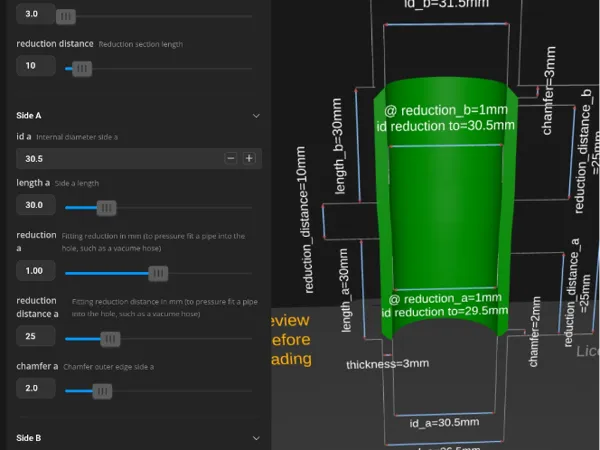Click the reduction a slider handle
Image resolution: width=600 pixels, height=450 pixels.
[x=158, y=274]
